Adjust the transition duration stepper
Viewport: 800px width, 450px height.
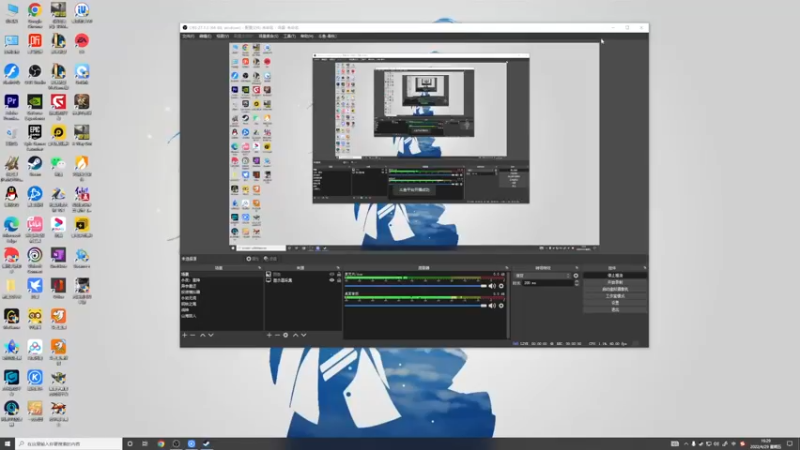point(577,283)
